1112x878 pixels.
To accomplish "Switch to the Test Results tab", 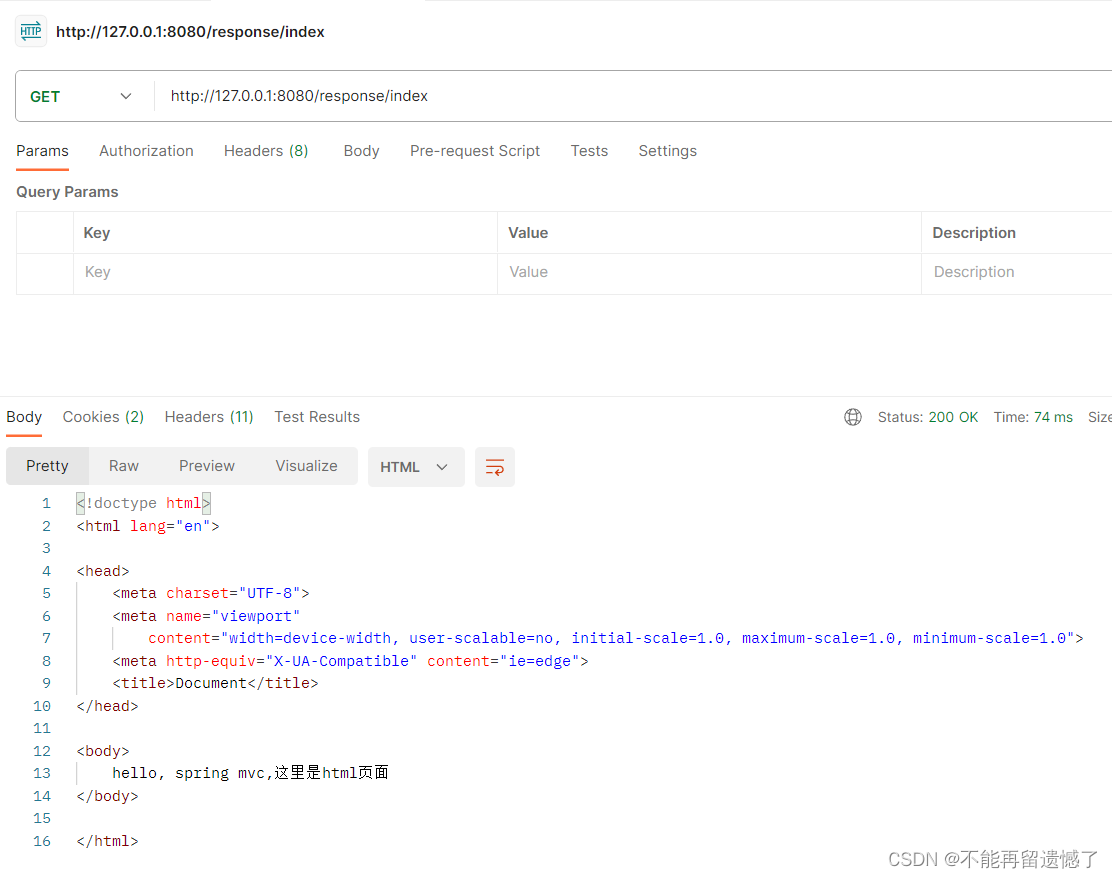I will click(x=317, y=417).
